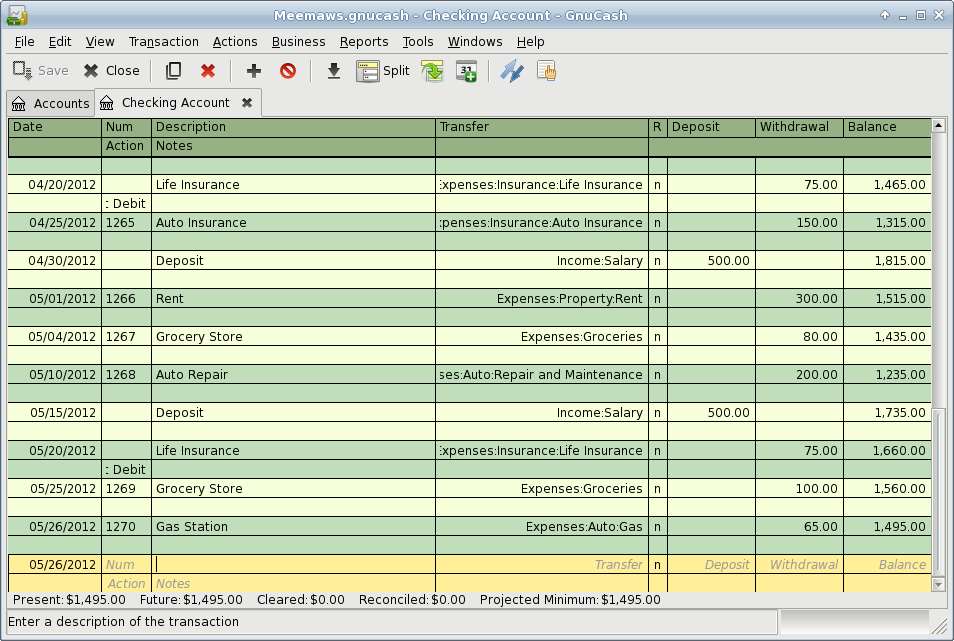Close the register using the toolbar Close button
This screenshot has width=954, height=641.
coord(112,71)
